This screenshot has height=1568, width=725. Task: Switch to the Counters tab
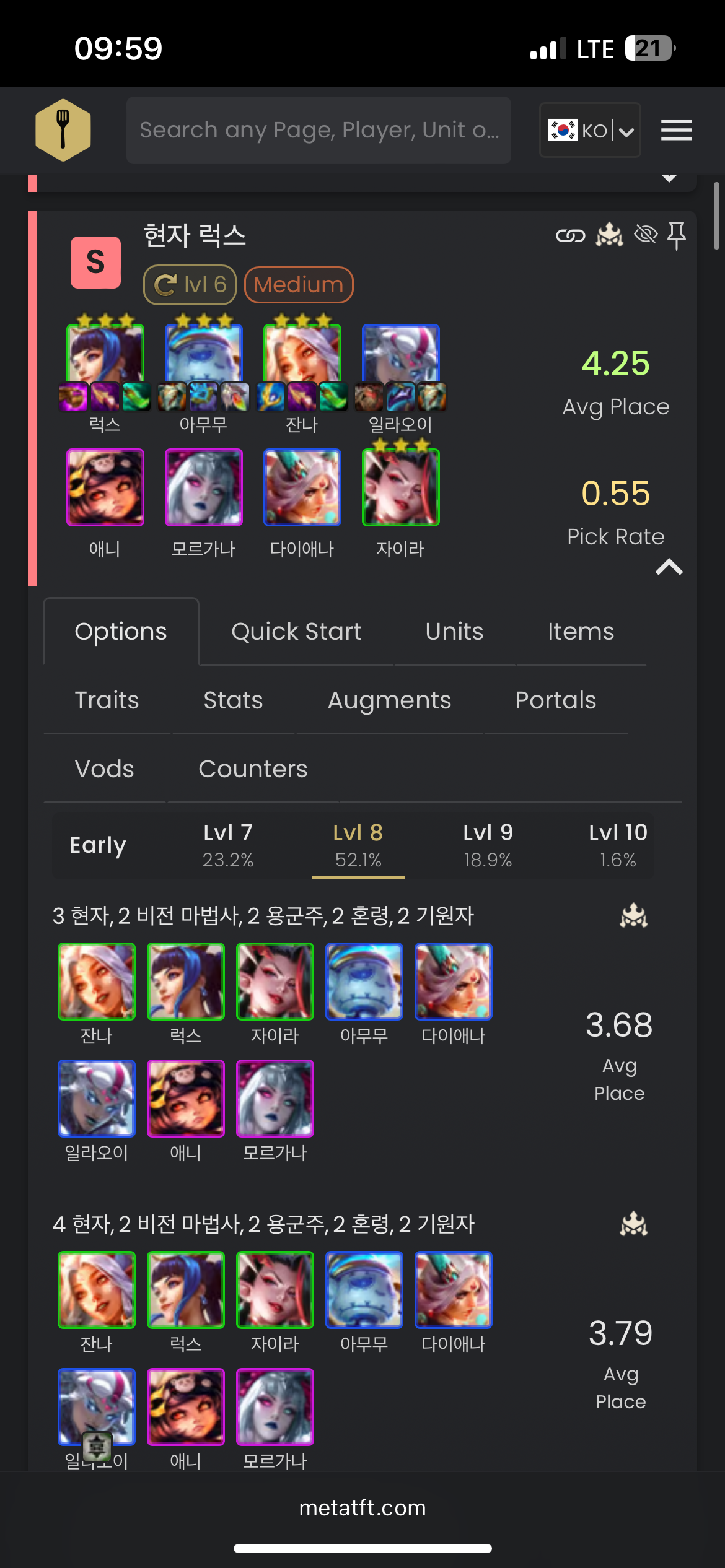point(253,769)
